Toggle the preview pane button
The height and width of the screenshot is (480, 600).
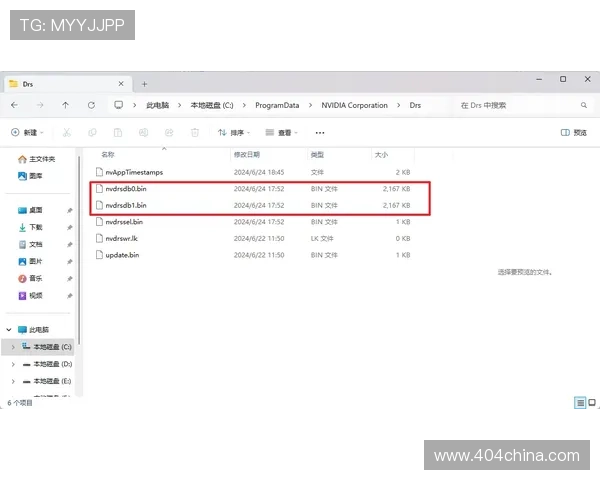574,132
